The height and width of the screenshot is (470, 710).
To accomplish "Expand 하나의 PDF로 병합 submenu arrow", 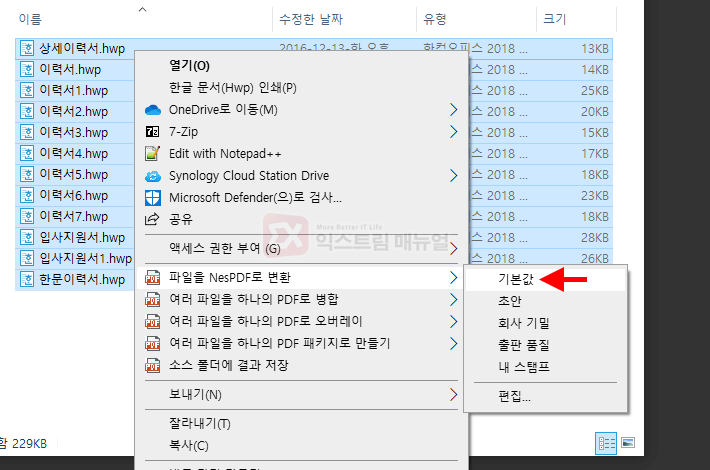I will [453, 299].
